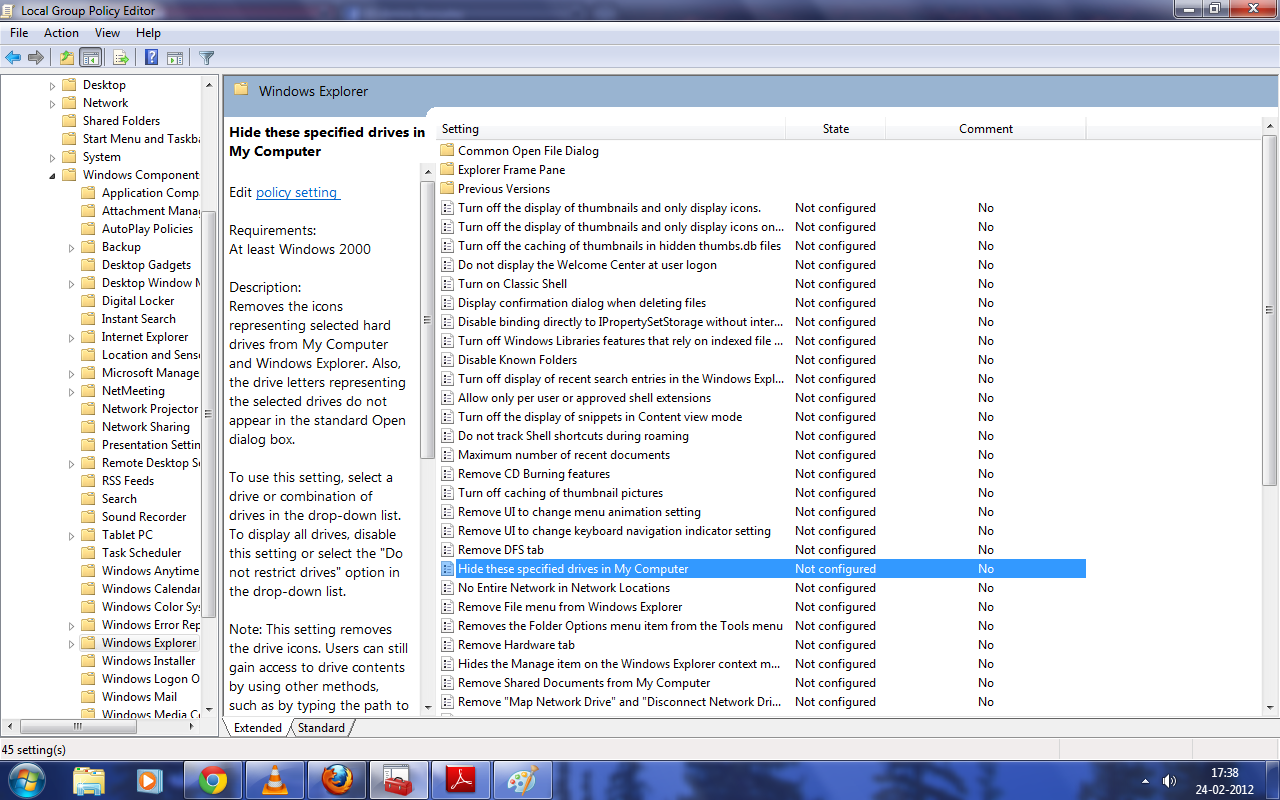This screenshot has height=800, width=1280.
Task: Show hidden tray icons with the arrow
Action: click(1145, 780)
